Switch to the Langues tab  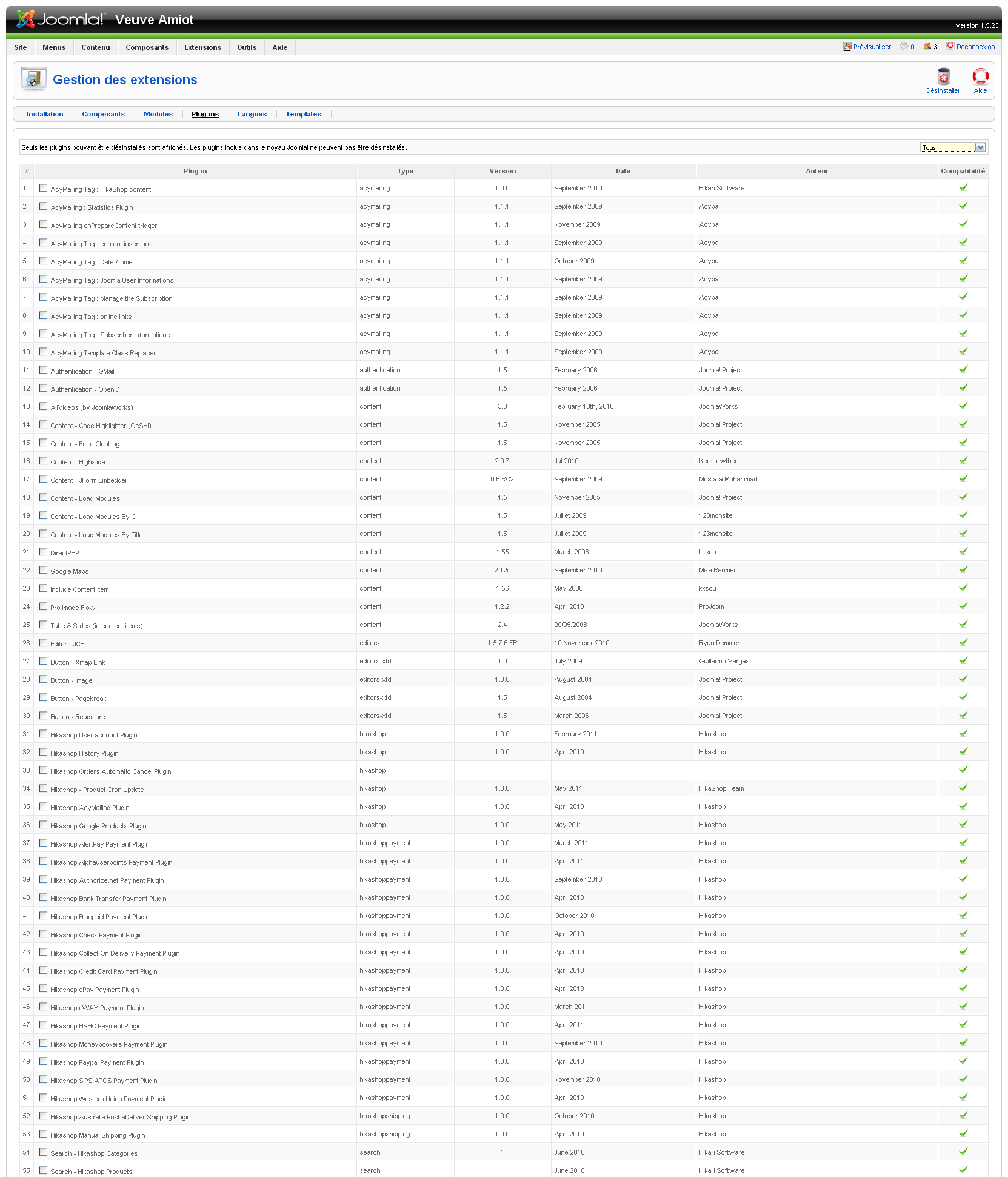click(252, 114)
